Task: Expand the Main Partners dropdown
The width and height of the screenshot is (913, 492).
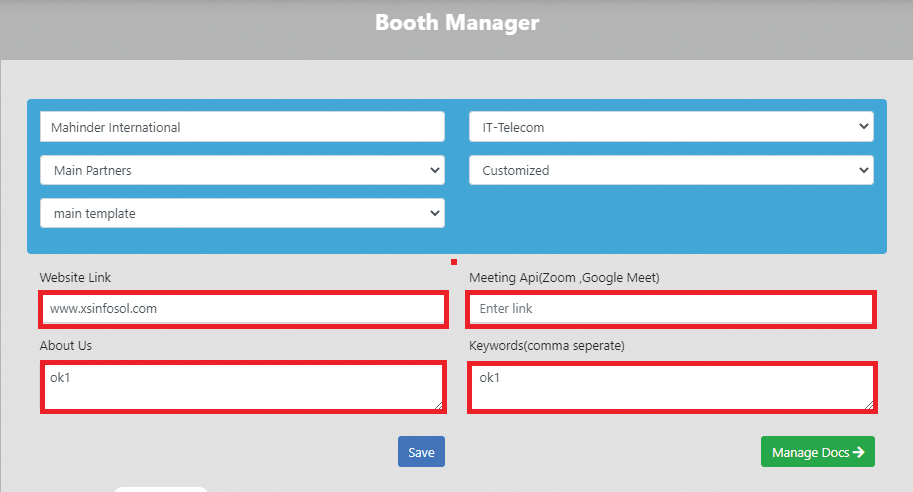Action: pyautogui.click(x=242, y=170)
